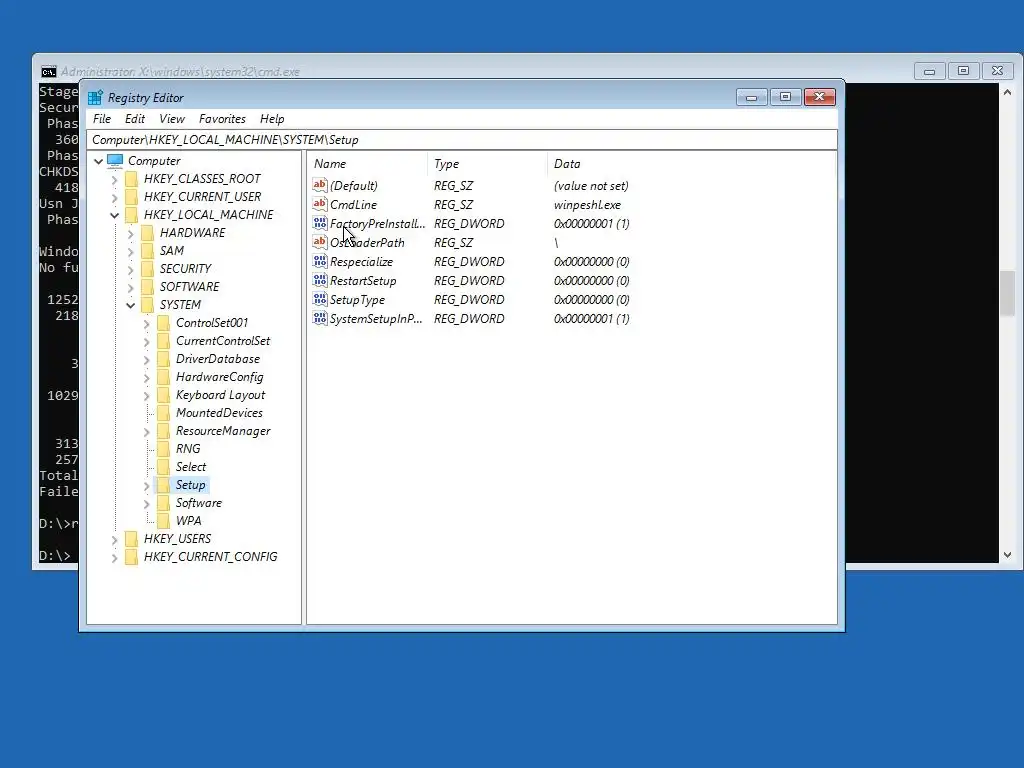The width and height of the screenshot is (1024, 768).
Task: Open the File menu
Action: (102, 119)
